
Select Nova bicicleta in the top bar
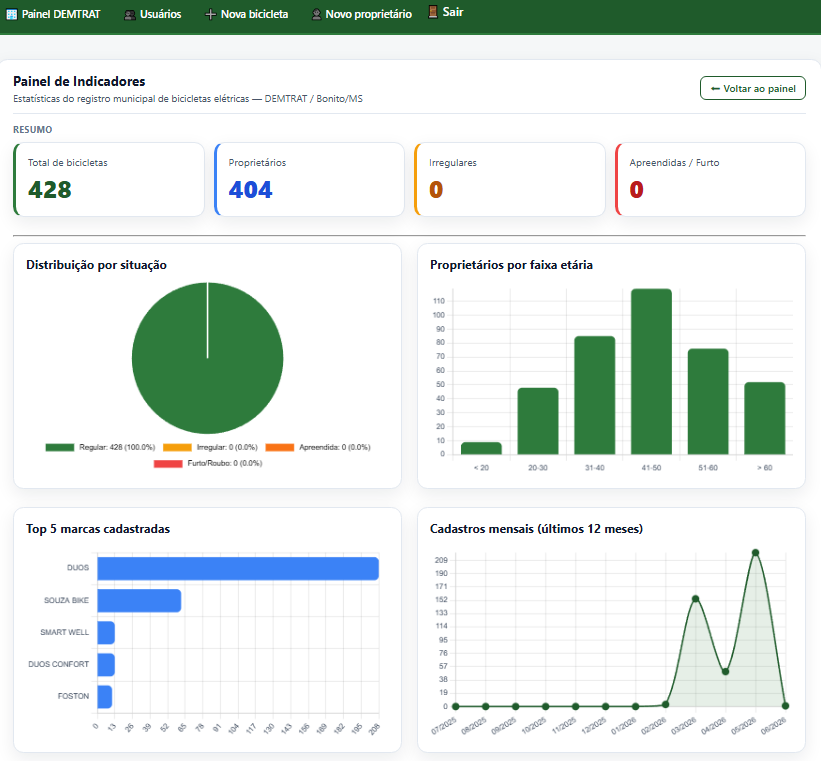[247, 15]
